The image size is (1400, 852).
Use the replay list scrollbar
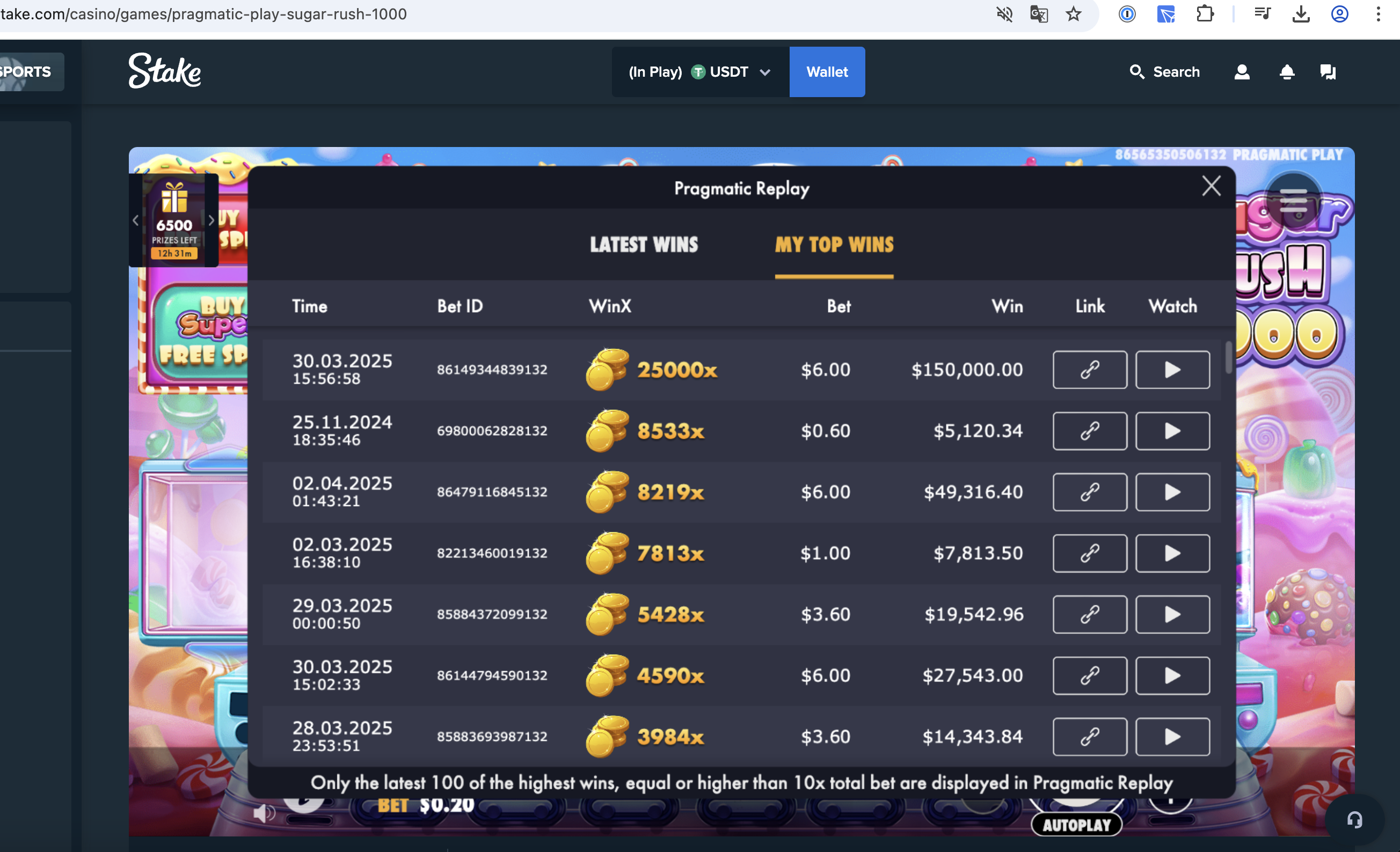[x=1228, y=357]
